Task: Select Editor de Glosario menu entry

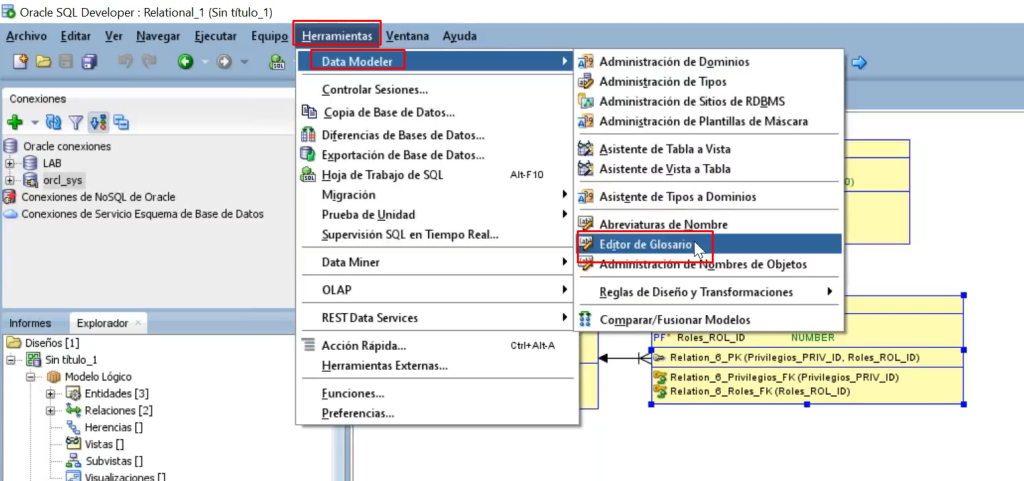Action: pyautogui.click(x=708, y=244)
